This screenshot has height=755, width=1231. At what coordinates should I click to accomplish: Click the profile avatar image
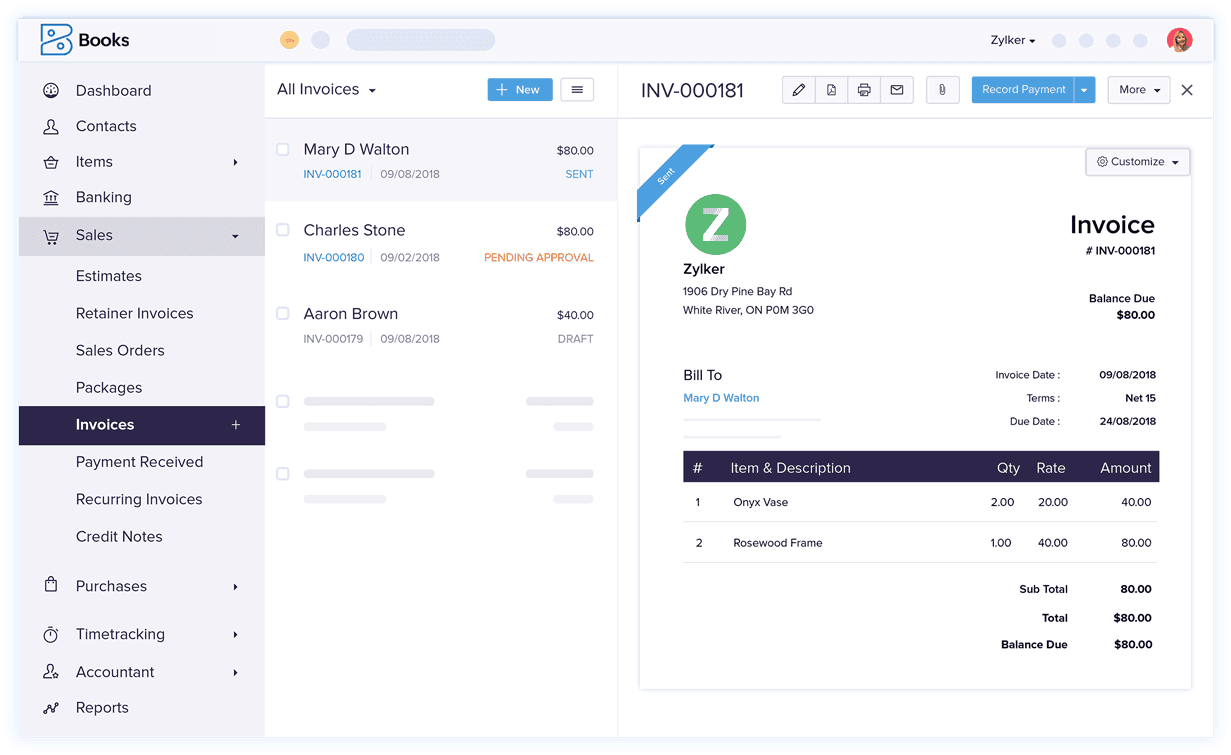pos(1180,40)
